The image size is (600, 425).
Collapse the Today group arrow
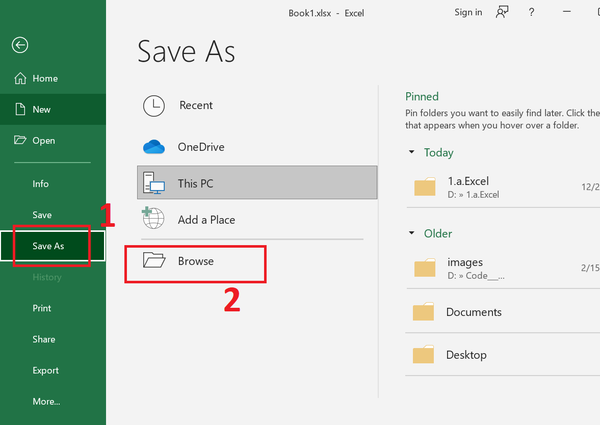tap(412, 152)
